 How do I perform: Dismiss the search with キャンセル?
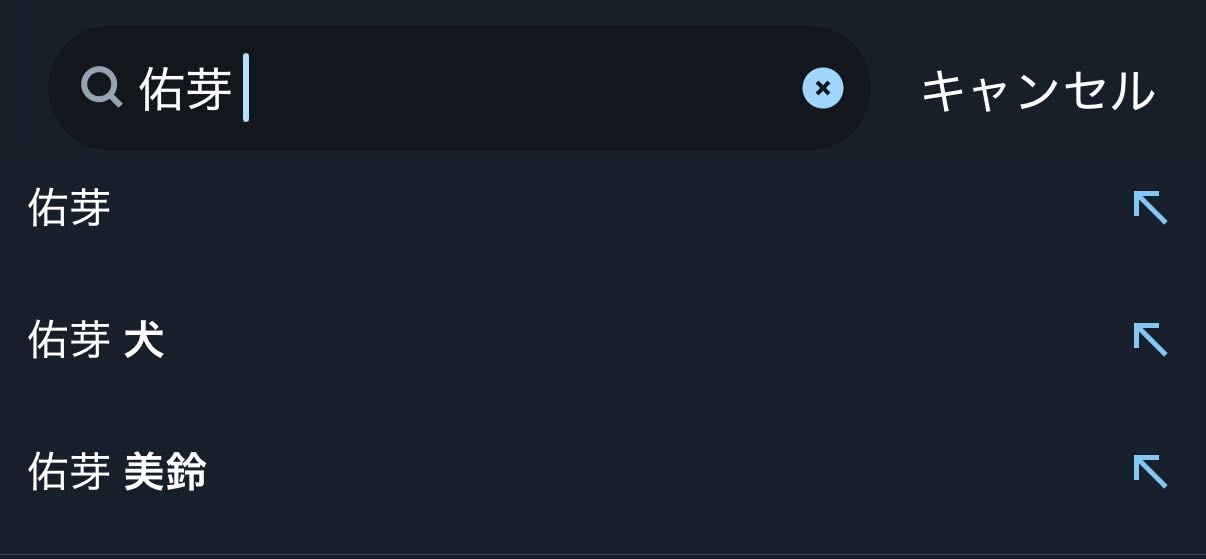click(x=1037, y=91)
